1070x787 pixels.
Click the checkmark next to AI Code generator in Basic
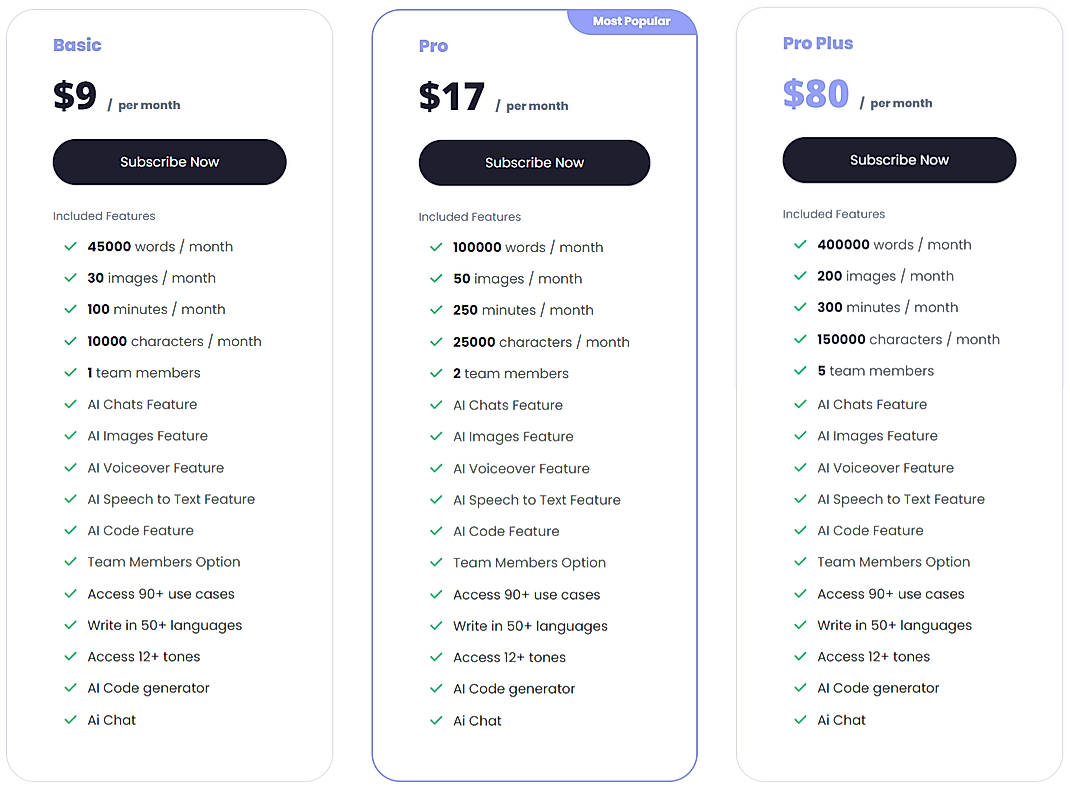pyautogui.click(x=70, y=688)
